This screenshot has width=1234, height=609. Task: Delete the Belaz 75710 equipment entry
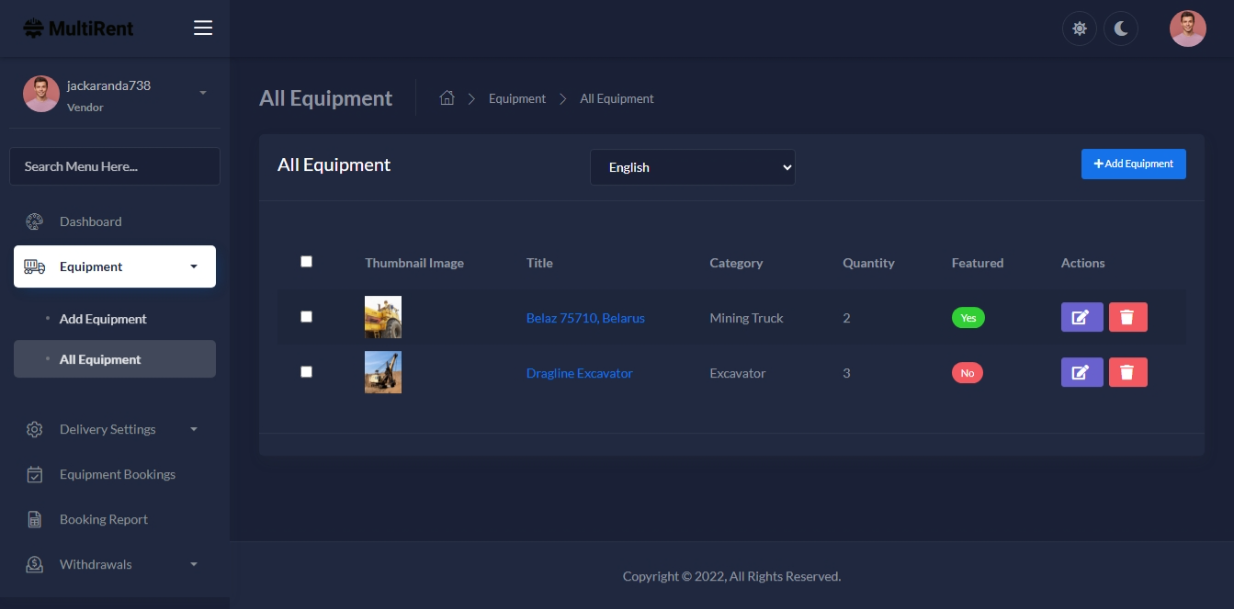1127,317
